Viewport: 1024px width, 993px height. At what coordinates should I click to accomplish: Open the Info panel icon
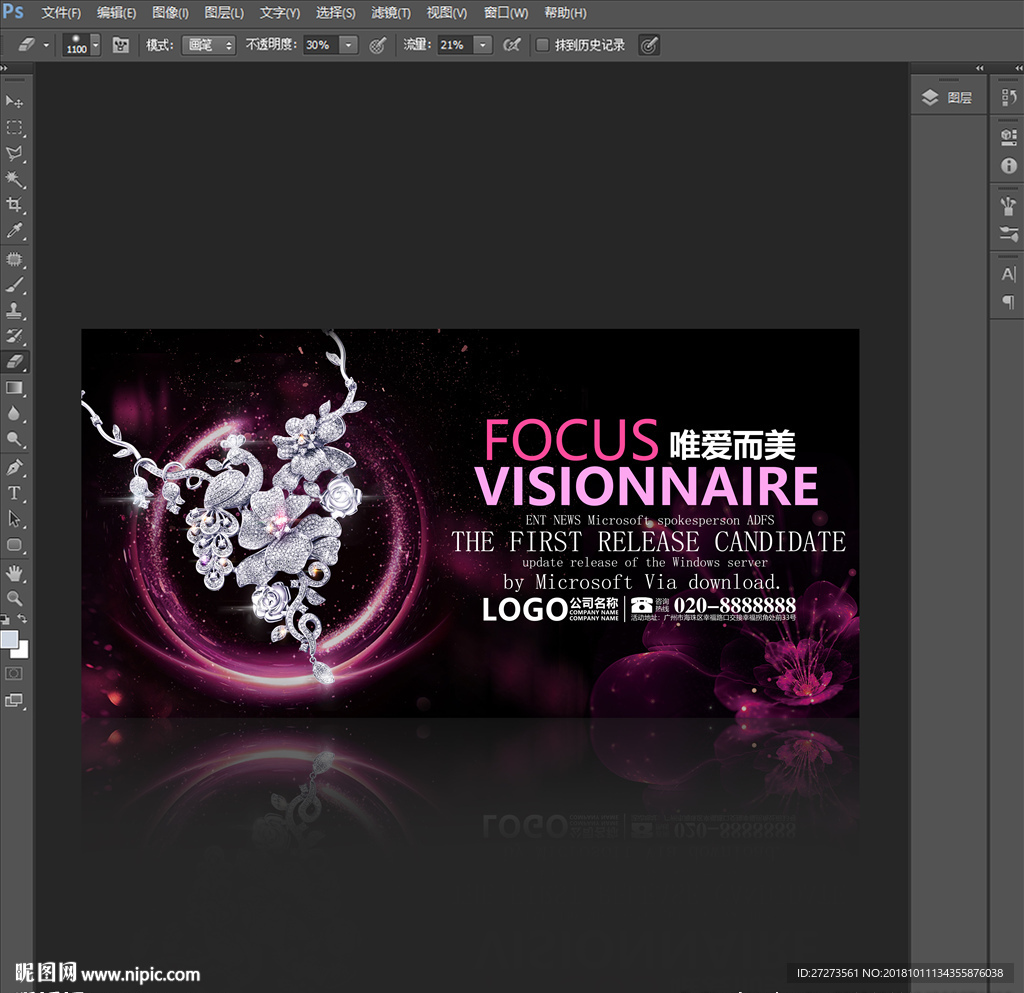coord(1008,166)
